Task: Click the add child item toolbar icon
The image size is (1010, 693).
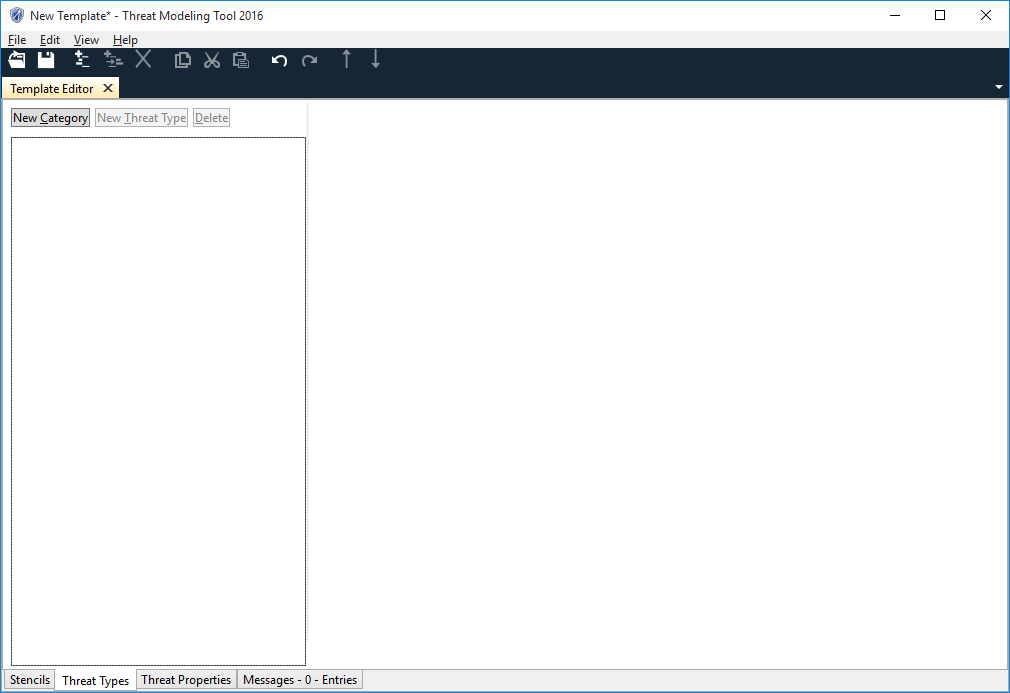Action: point(113,60)
